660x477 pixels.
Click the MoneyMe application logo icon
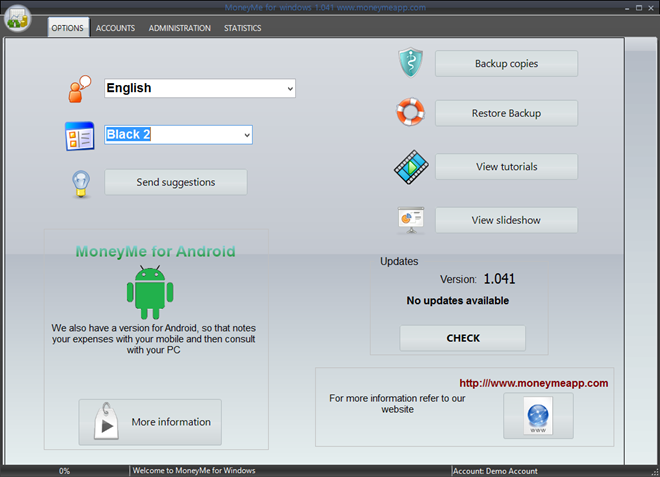(17, 17)
